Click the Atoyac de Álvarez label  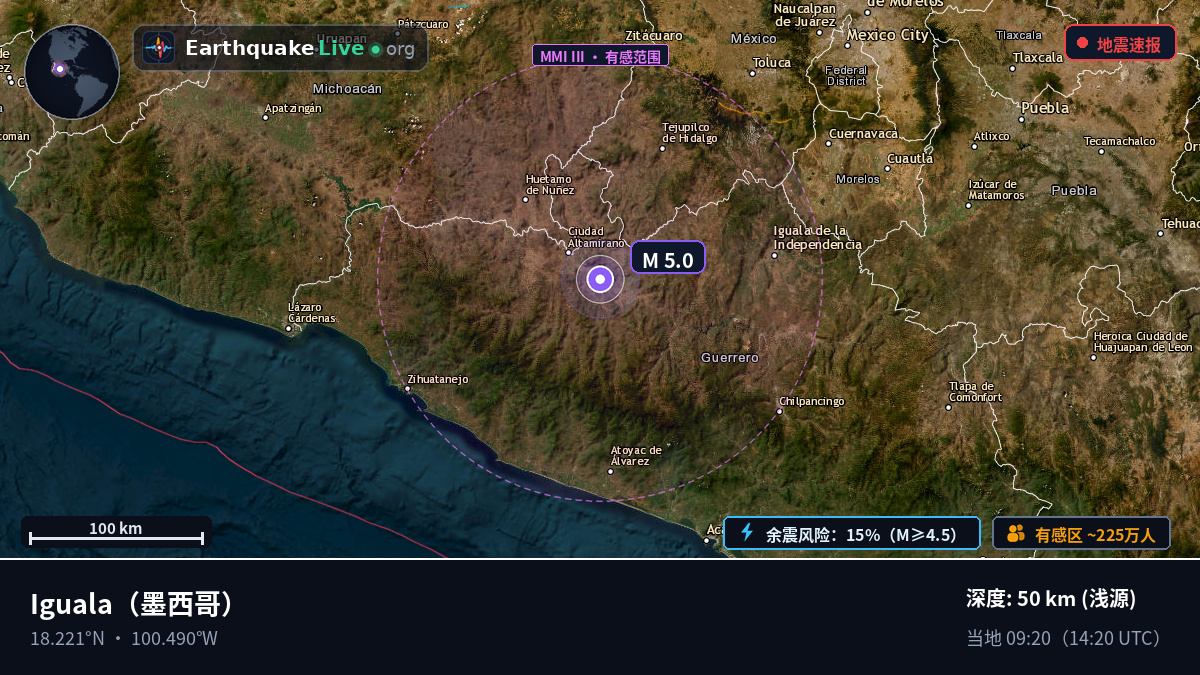click(x=636, y=455)
